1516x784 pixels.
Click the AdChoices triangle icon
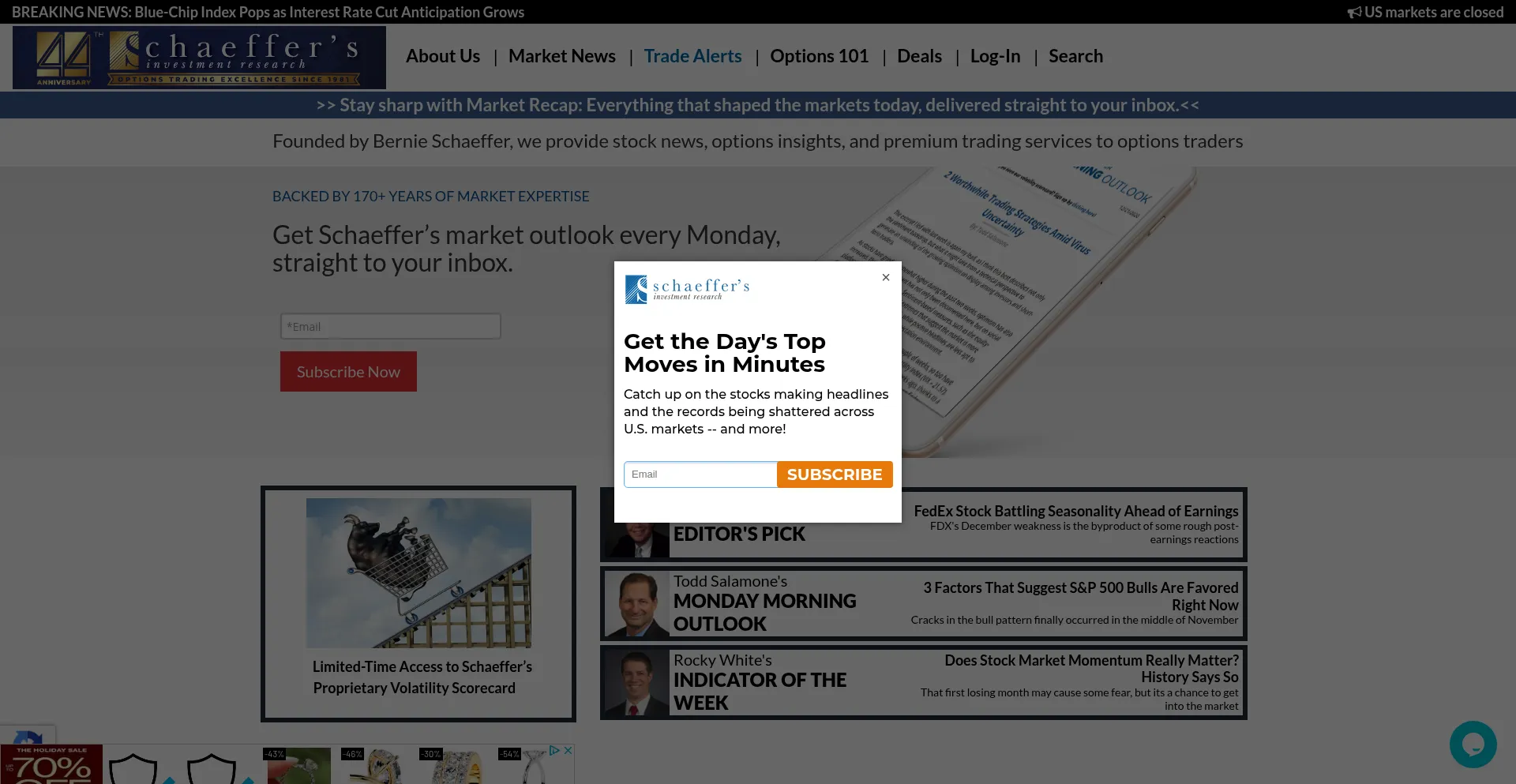(554, 750)
